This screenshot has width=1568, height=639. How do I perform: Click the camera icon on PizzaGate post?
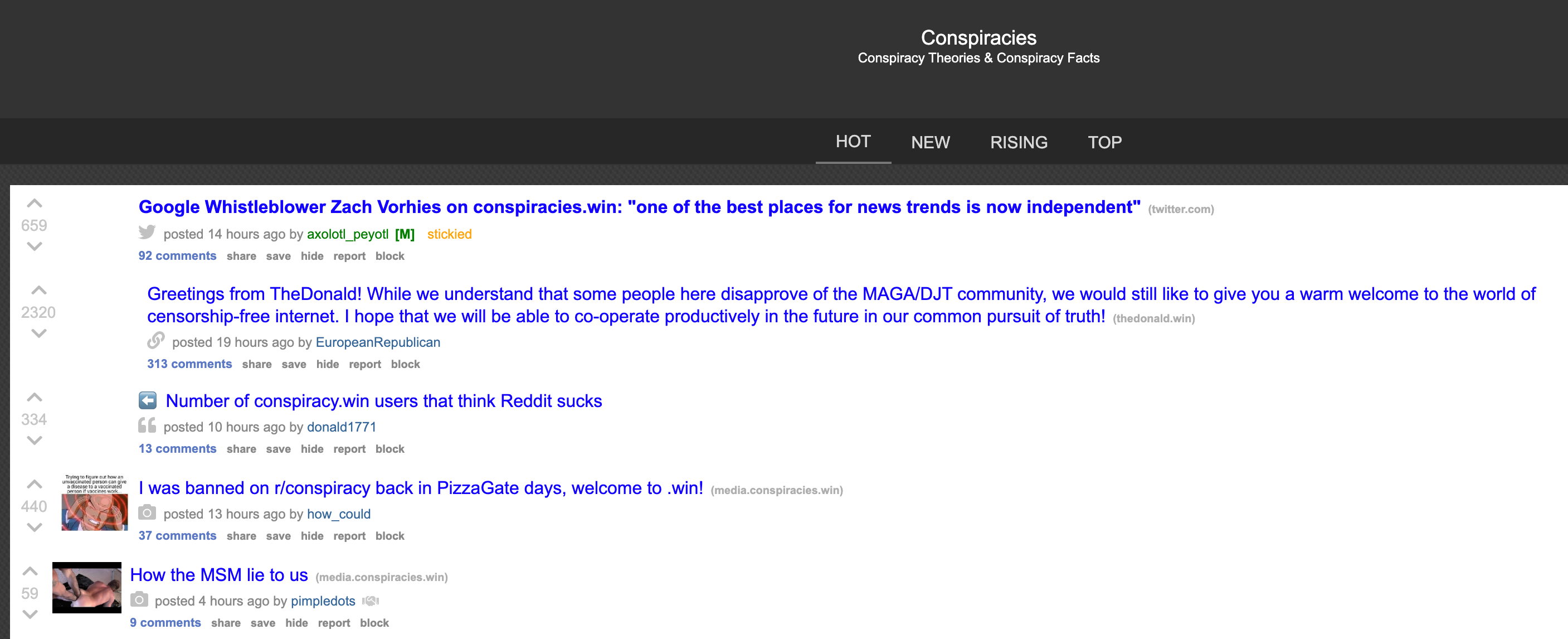coord(147,513)
